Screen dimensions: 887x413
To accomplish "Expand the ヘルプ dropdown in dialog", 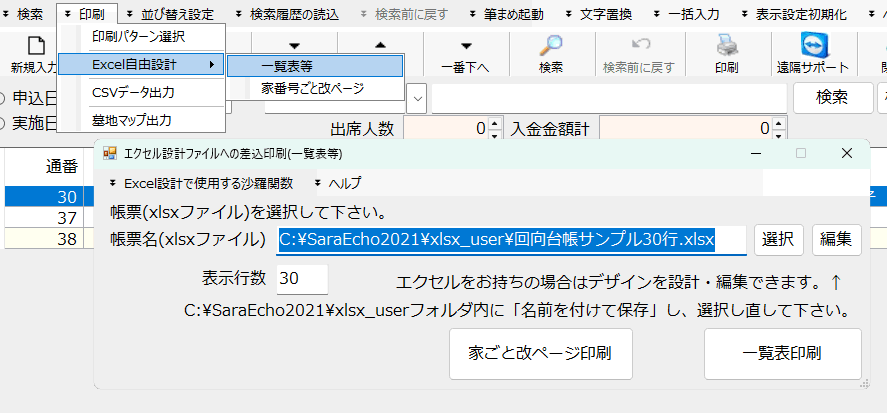I will (x=338, y=183).
